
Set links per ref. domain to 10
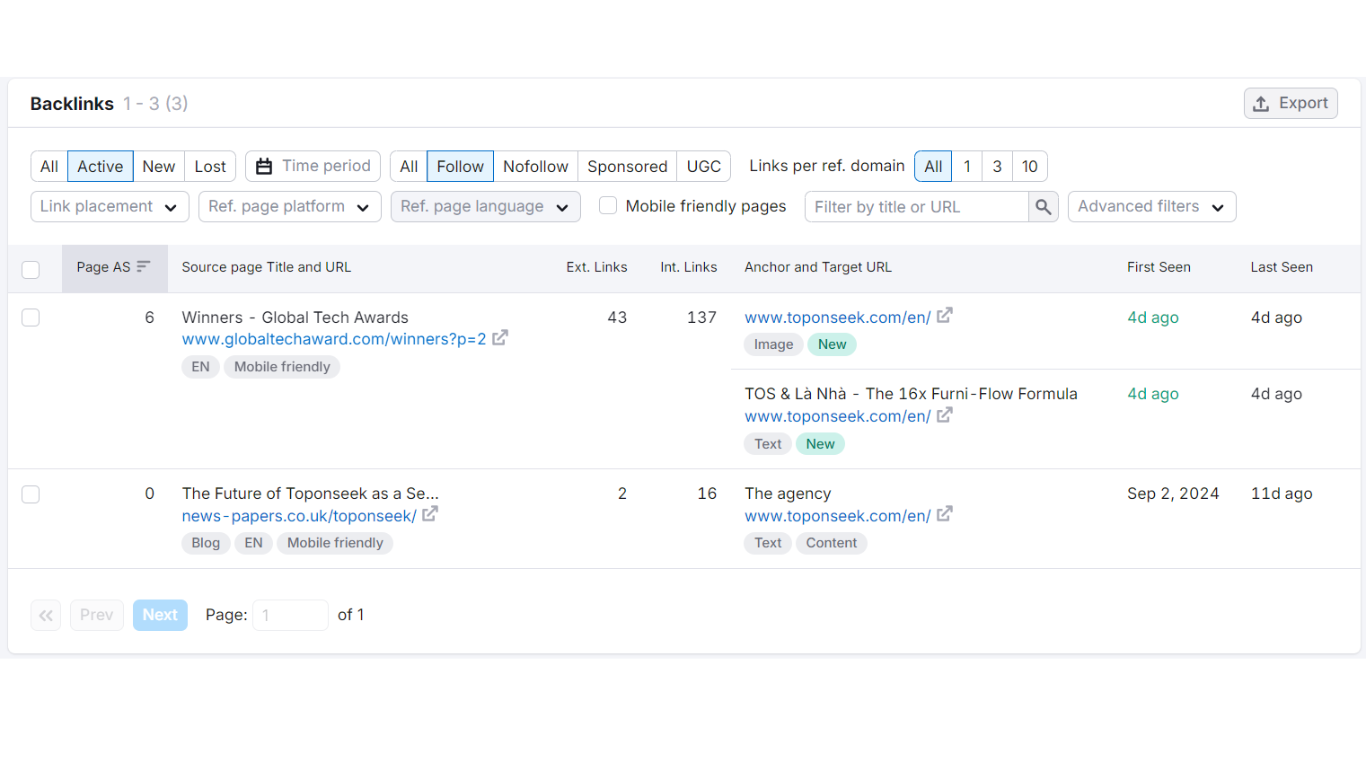[x=1030, y=166]
